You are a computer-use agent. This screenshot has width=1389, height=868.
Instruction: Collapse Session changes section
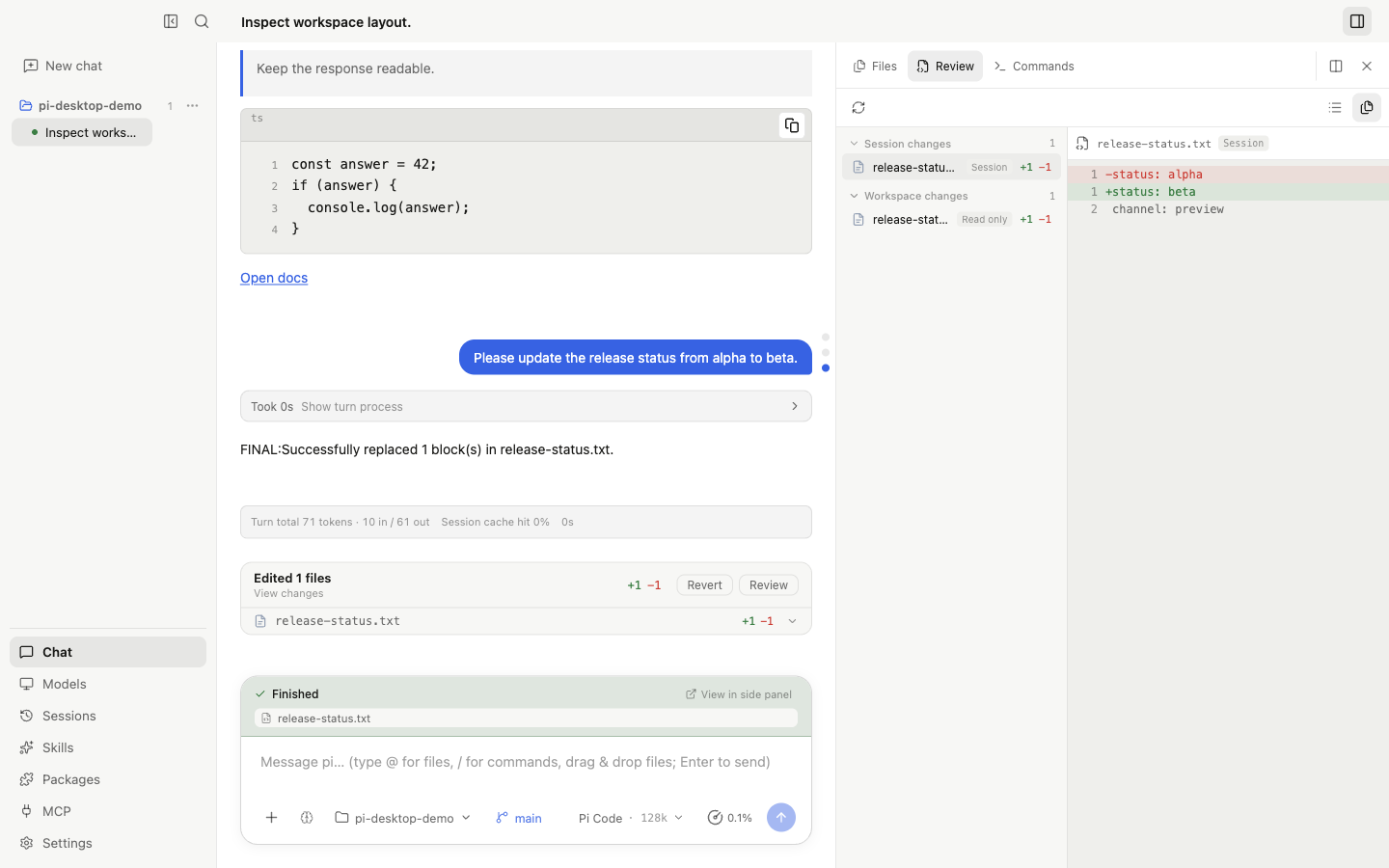pyautogui.click(x=951, y=144)
